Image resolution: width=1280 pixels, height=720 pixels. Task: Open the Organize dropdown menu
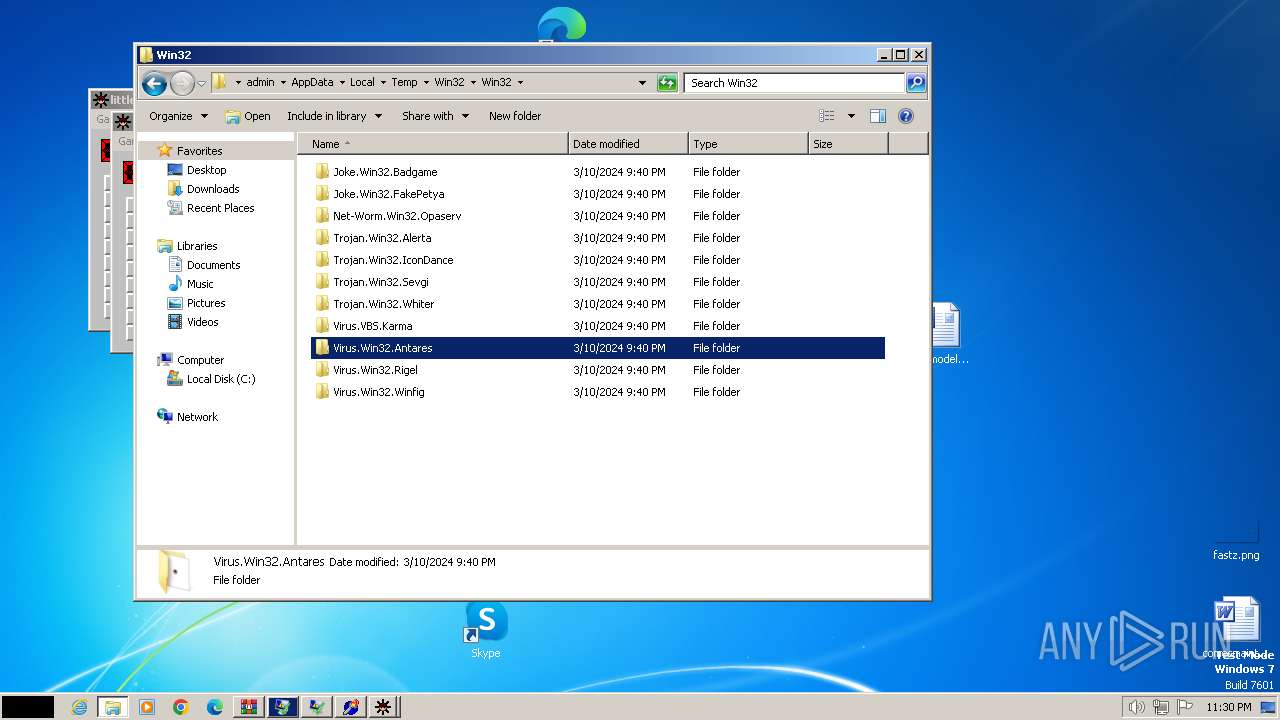click(178, 116)
